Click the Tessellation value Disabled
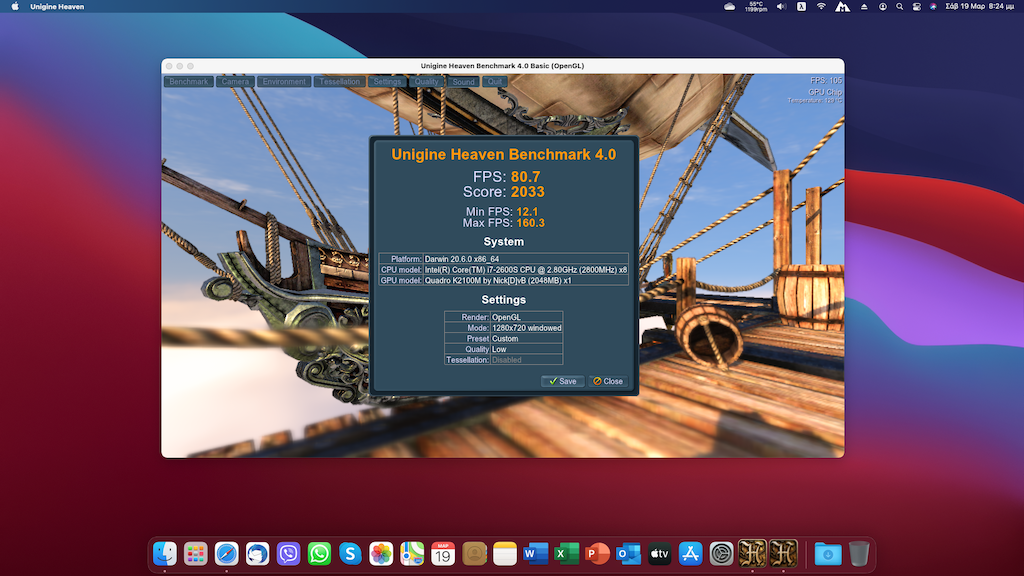Screen dimensions: 1024x576 tap(526, 360)
